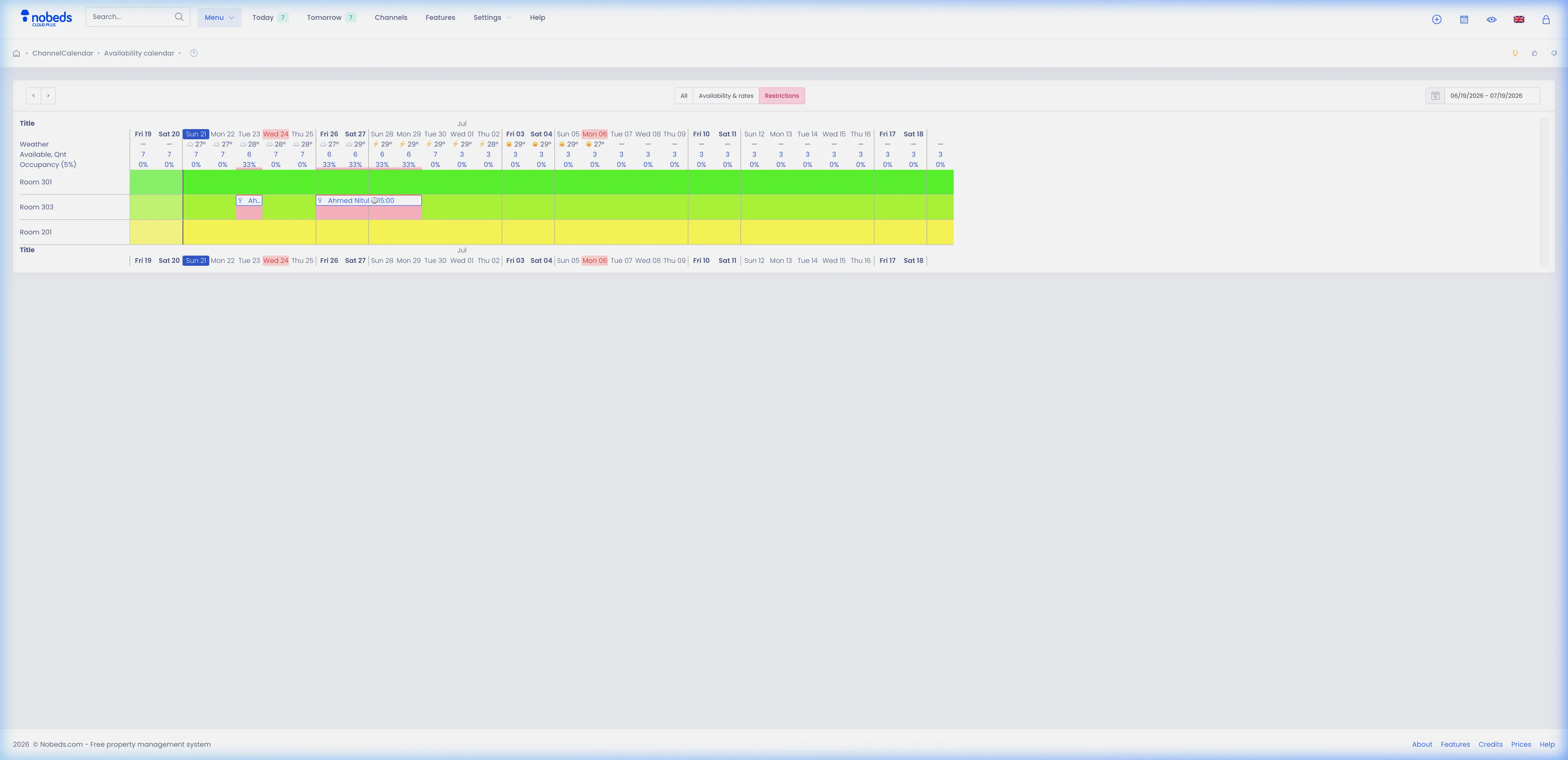Click the lock icon
The height and width of the screenshot is (760, 1568).
1545,20
